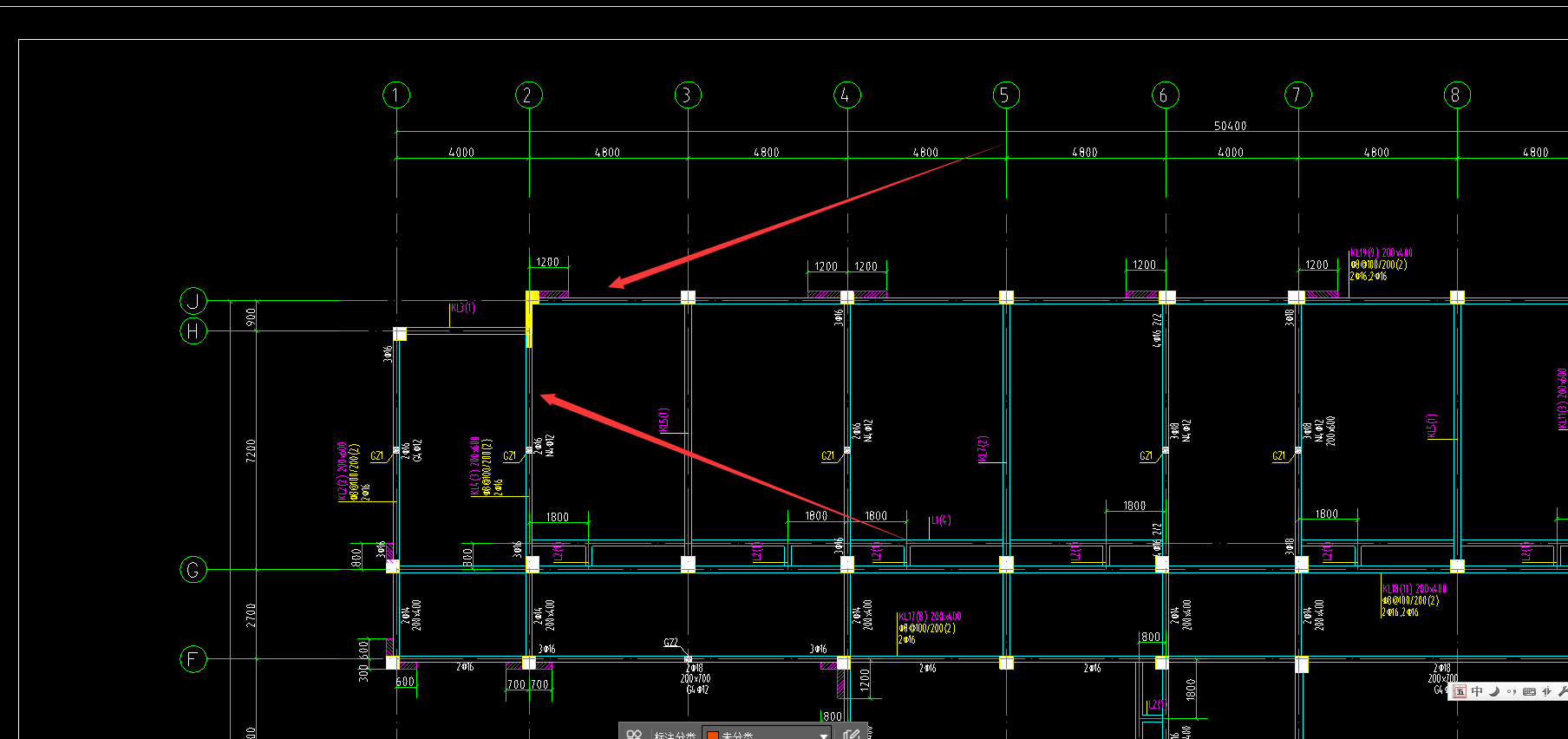The image size is (1568, 739).
Task: Select axis bubble 2 at the top
Action: [529, 95]
